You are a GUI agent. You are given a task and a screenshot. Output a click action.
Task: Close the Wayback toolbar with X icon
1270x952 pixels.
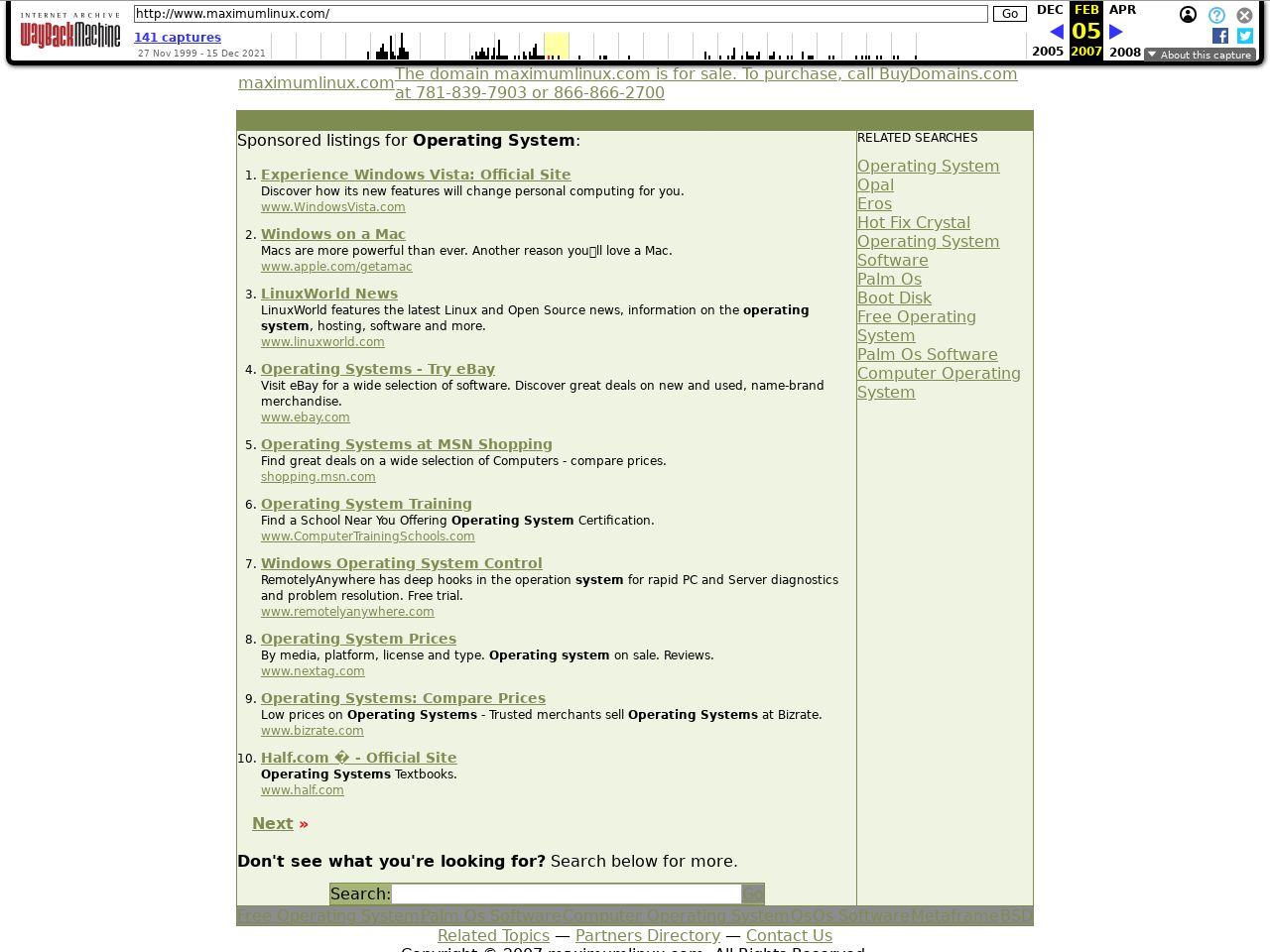tap(1244, 15)
